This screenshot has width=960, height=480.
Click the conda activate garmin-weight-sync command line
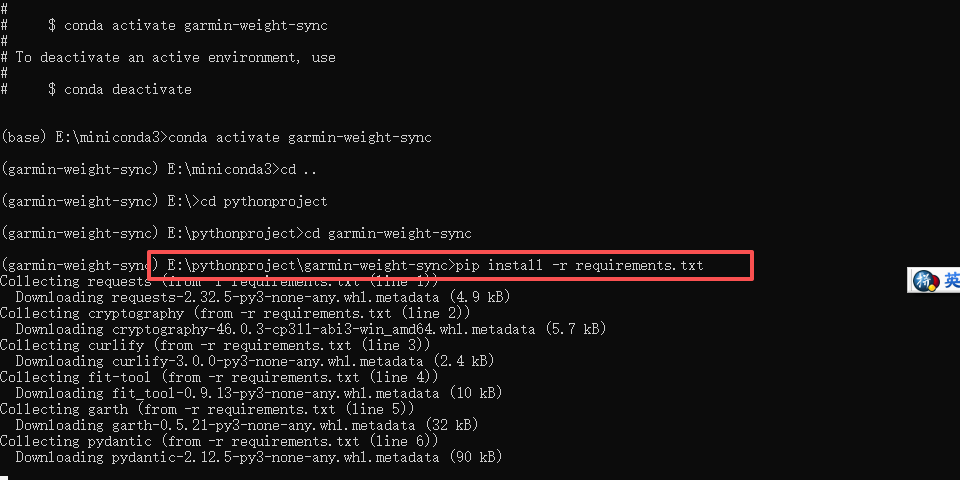300,137
